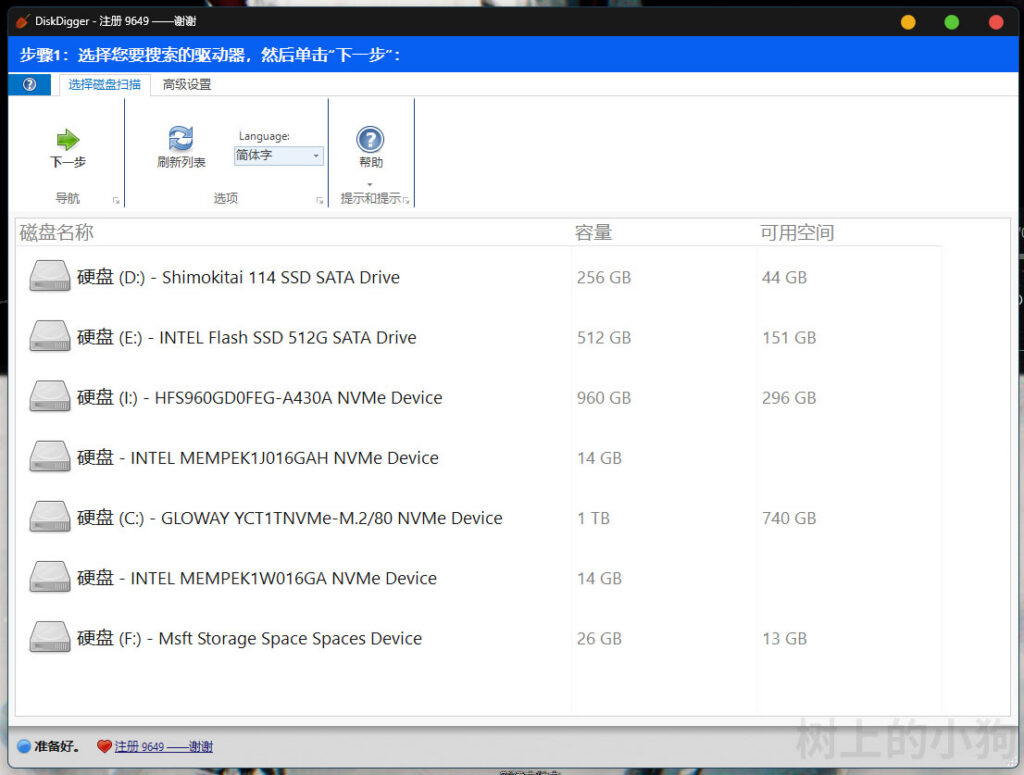
Task: Switch to the 高级设置 tab
Action: click(187, 85)
